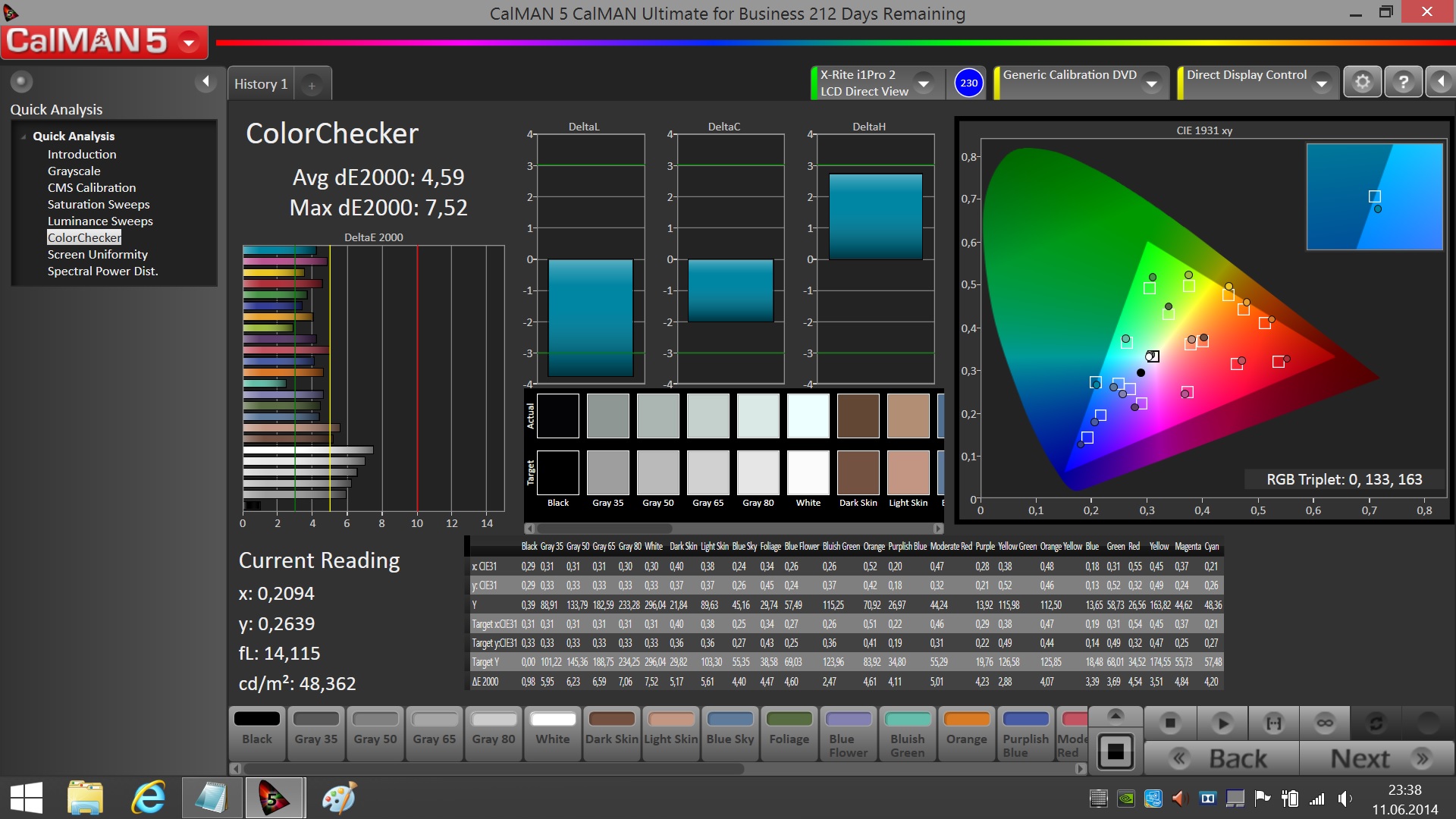Open the X-Rite i1Pro 2 meter dropdown

(x=924, y=83)
